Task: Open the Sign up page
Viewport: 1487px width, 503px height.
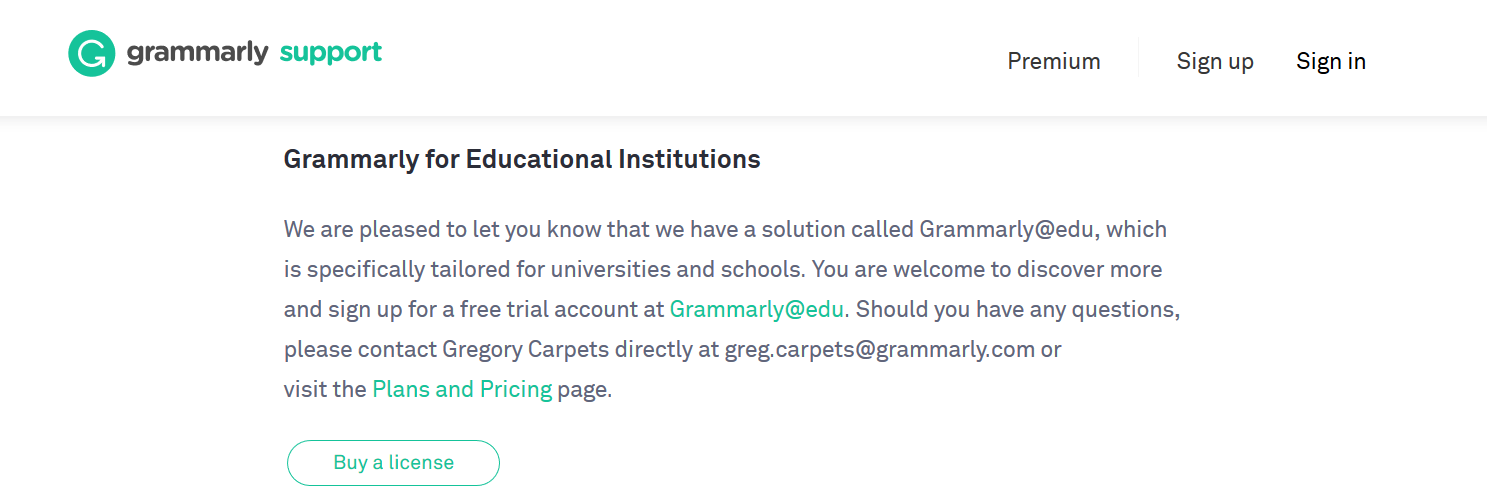Action: 1214,61
